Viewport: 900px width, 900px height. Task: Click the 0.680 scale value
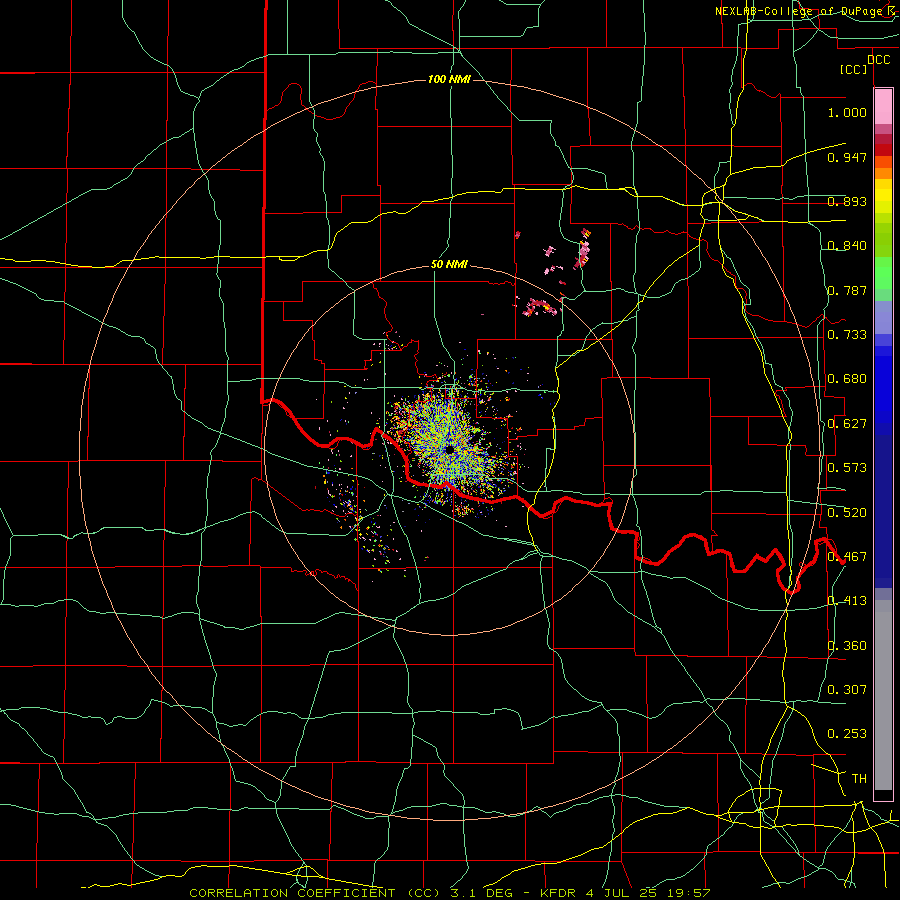(x=847, y=379)
